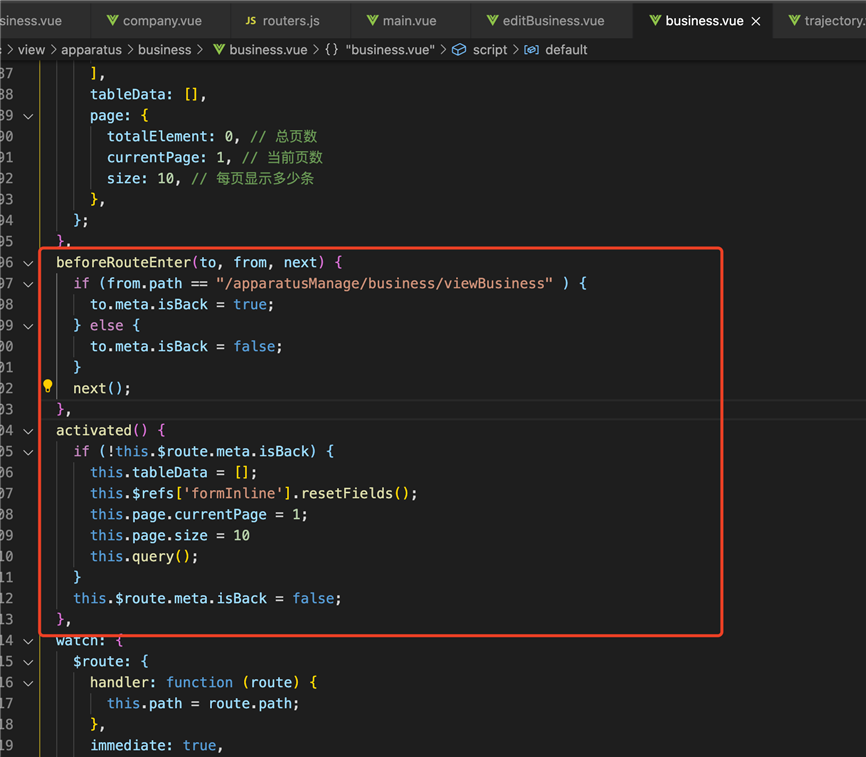The width and height of the screenshot is (866, 757).
Task: Click the to.meta.isBack = false; statement
Action: pos(186,346)
